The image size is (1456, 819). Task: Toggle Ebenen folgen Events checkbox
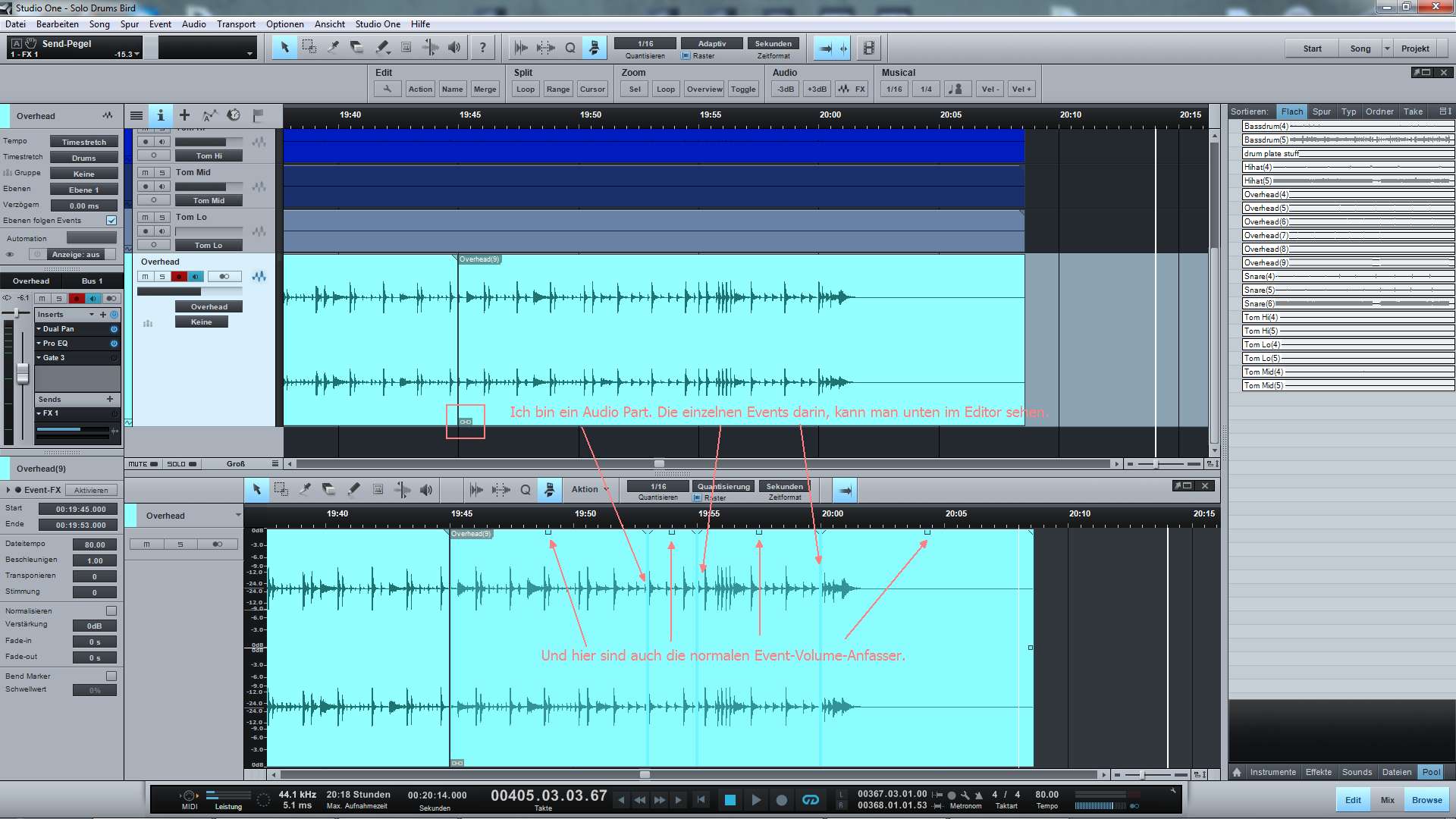pyautogui.click(x=111, y=221)
